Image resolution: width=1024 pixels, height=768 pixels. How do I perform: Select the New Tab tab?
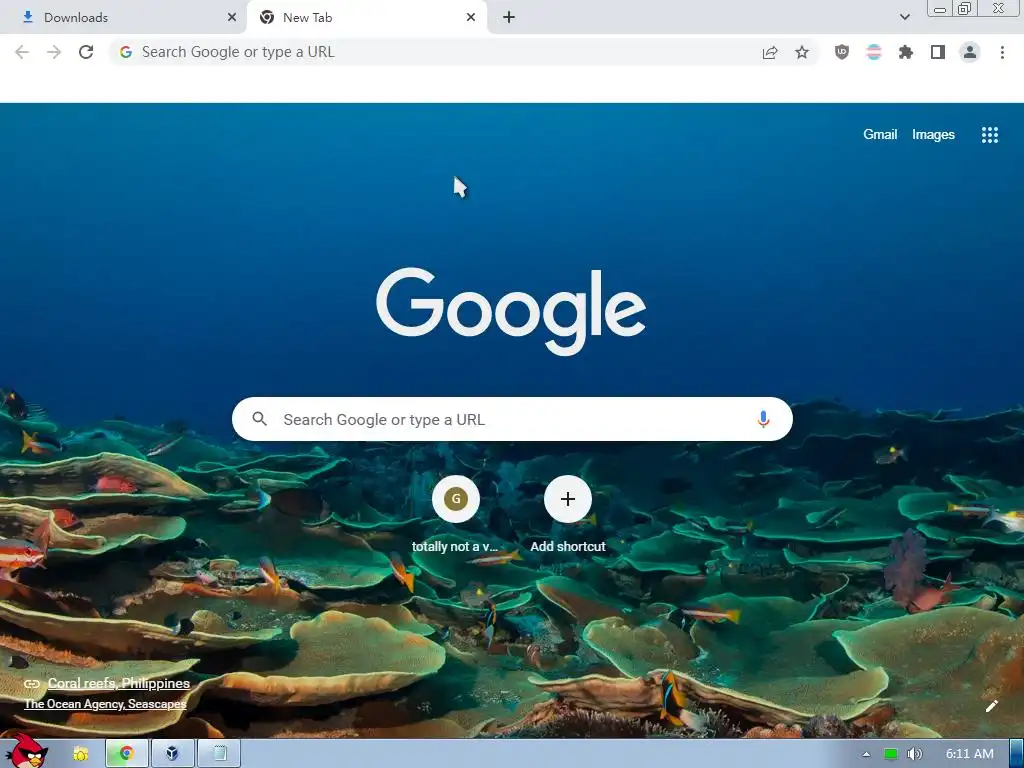coord(366,18)
